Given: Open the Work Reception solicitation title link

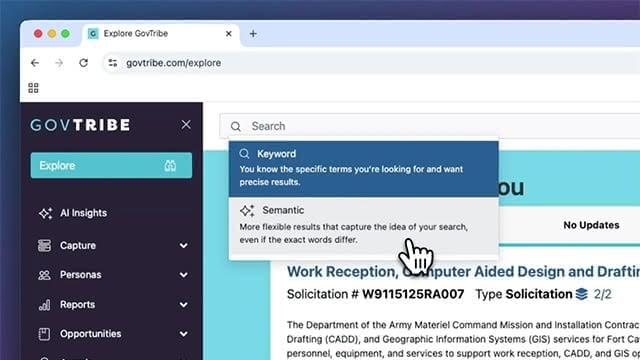Looking at the screenshot, I should click(x=463, y=271).
